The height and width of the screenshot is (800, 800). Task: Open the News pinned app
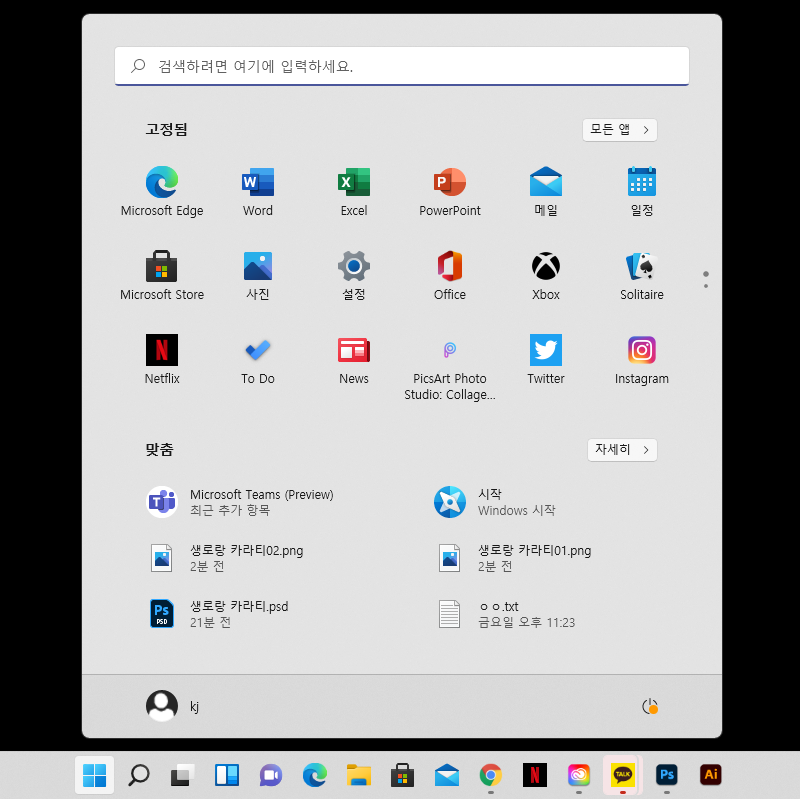[x=354, y=360]
